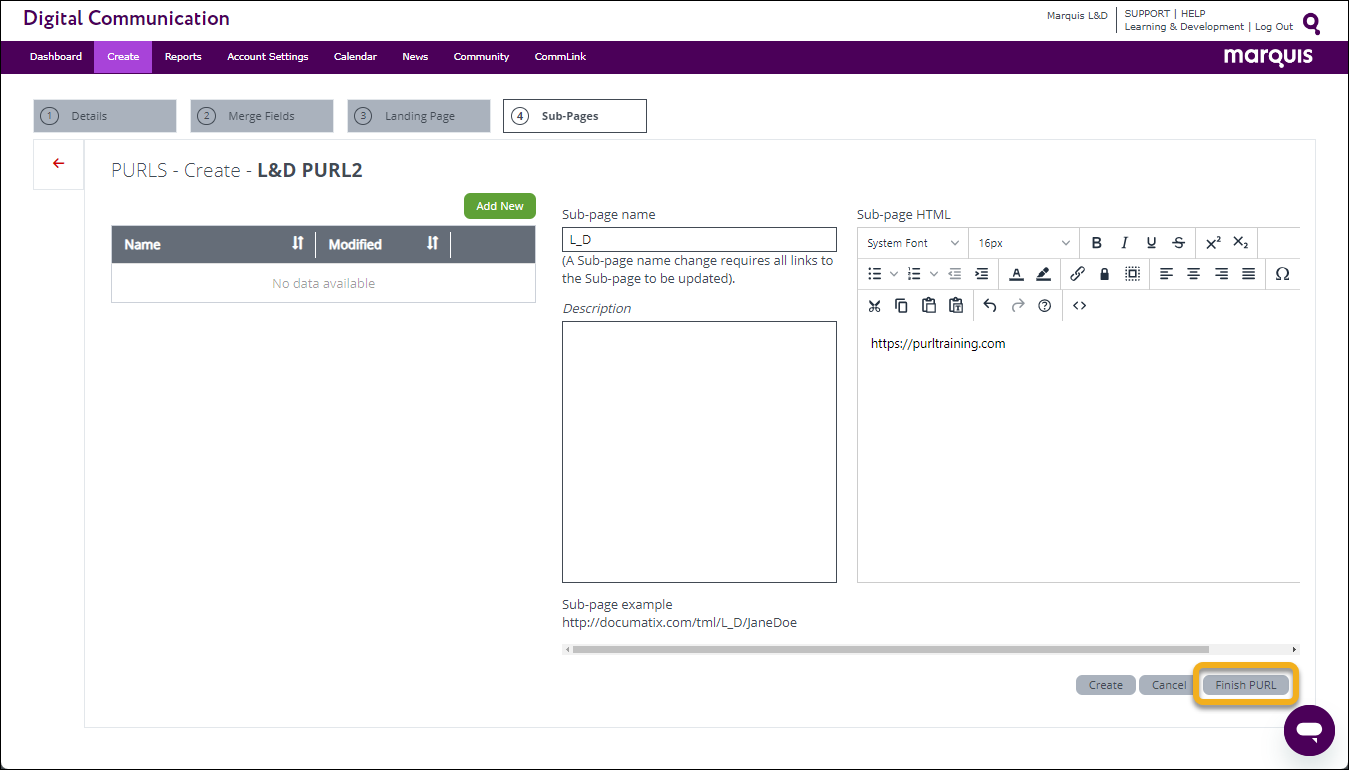Sort the table by Modified
This screenshot has width=1349, height=770.
[432, 243]
